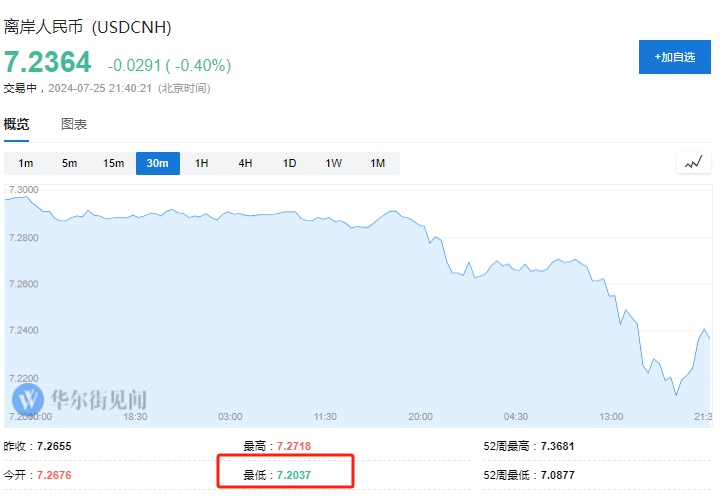
Task: Choose the 15m timeframe
Action: [x=114, y=163]
